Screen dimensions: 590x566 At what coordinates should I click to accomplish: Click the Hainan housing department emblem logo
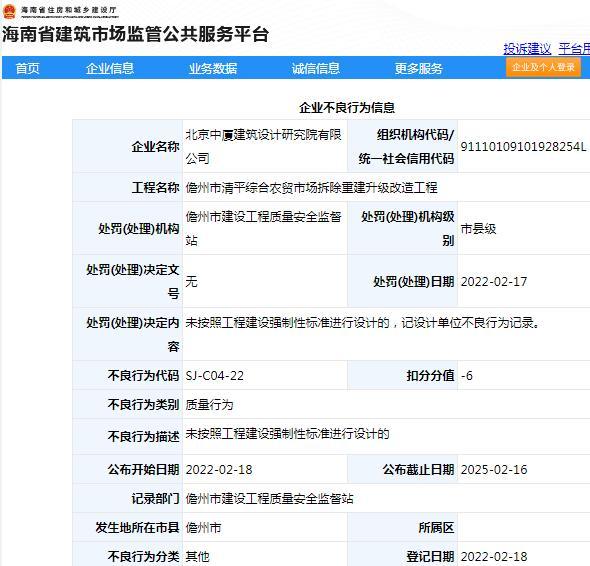click(x=9, y=11)
